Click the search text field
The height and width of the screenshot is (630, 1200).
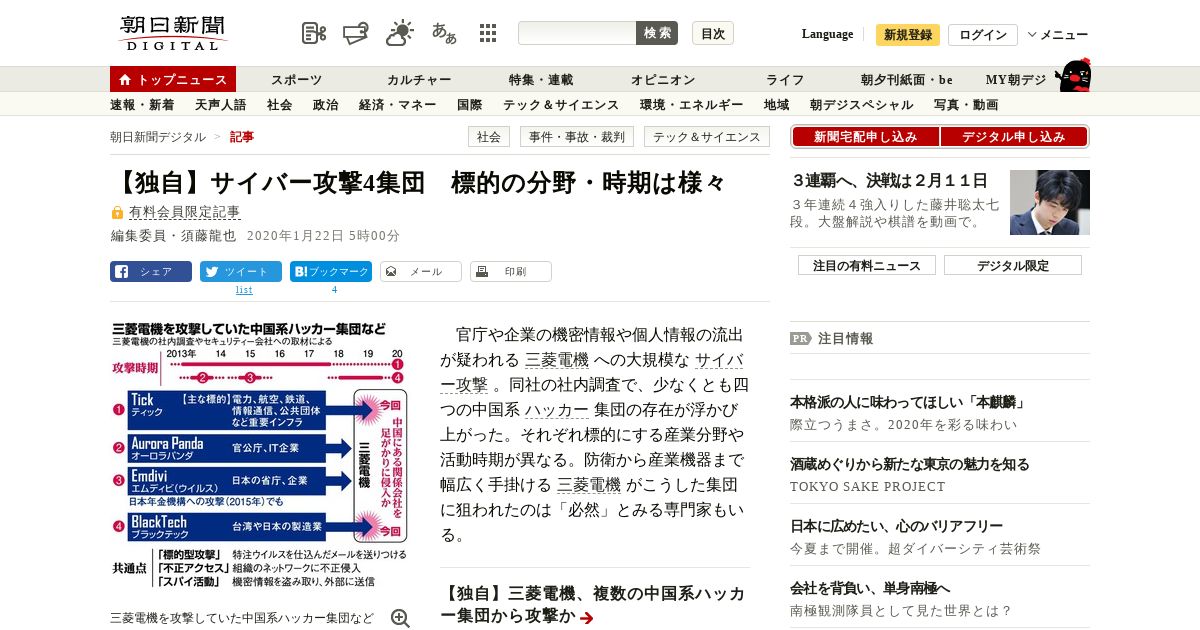pyautogui.click(x=577, y=33)
